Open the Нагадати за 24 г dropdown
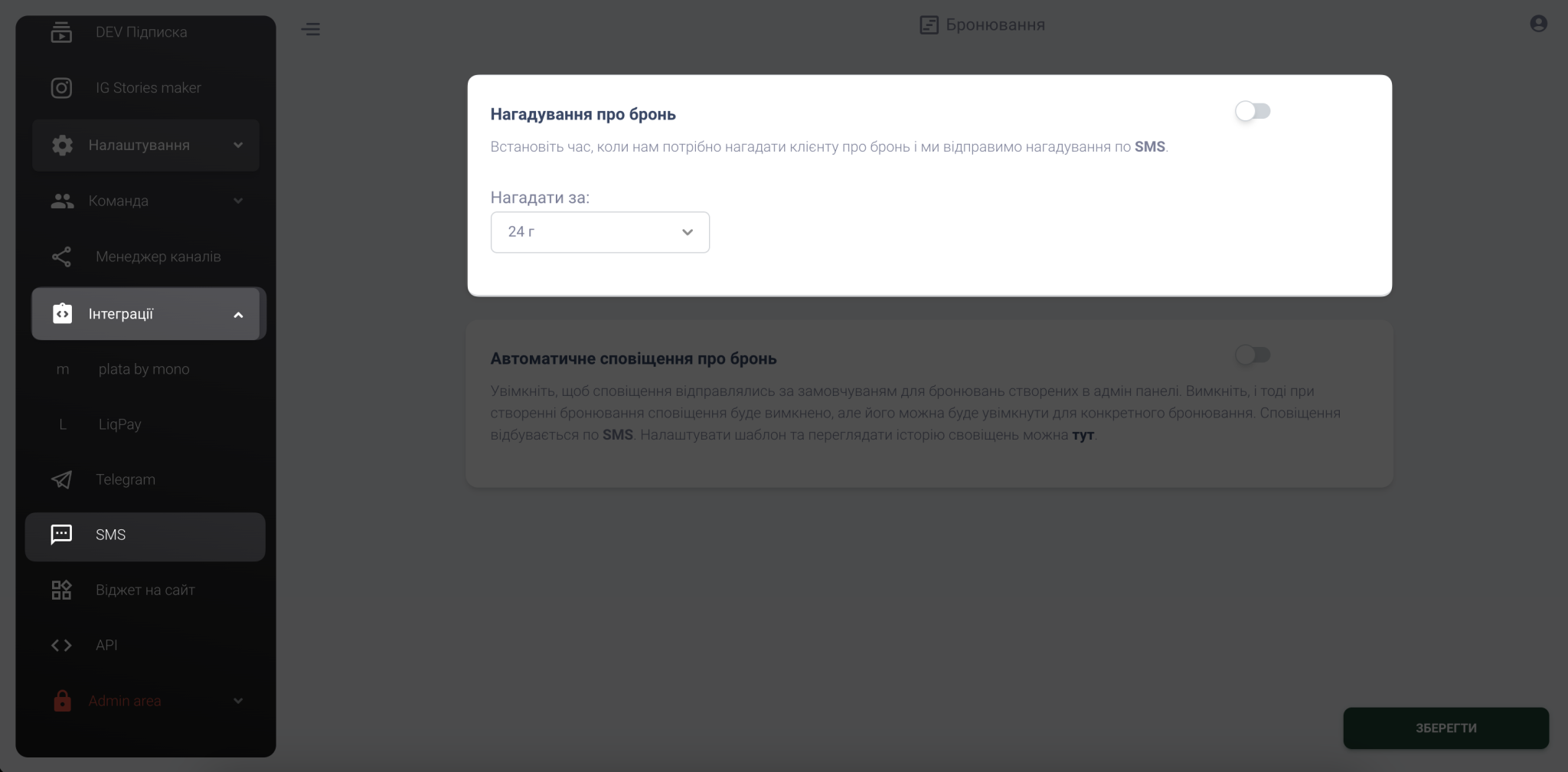The height and width of the screenshot is (772, 1568). click(x=599, y=232)
